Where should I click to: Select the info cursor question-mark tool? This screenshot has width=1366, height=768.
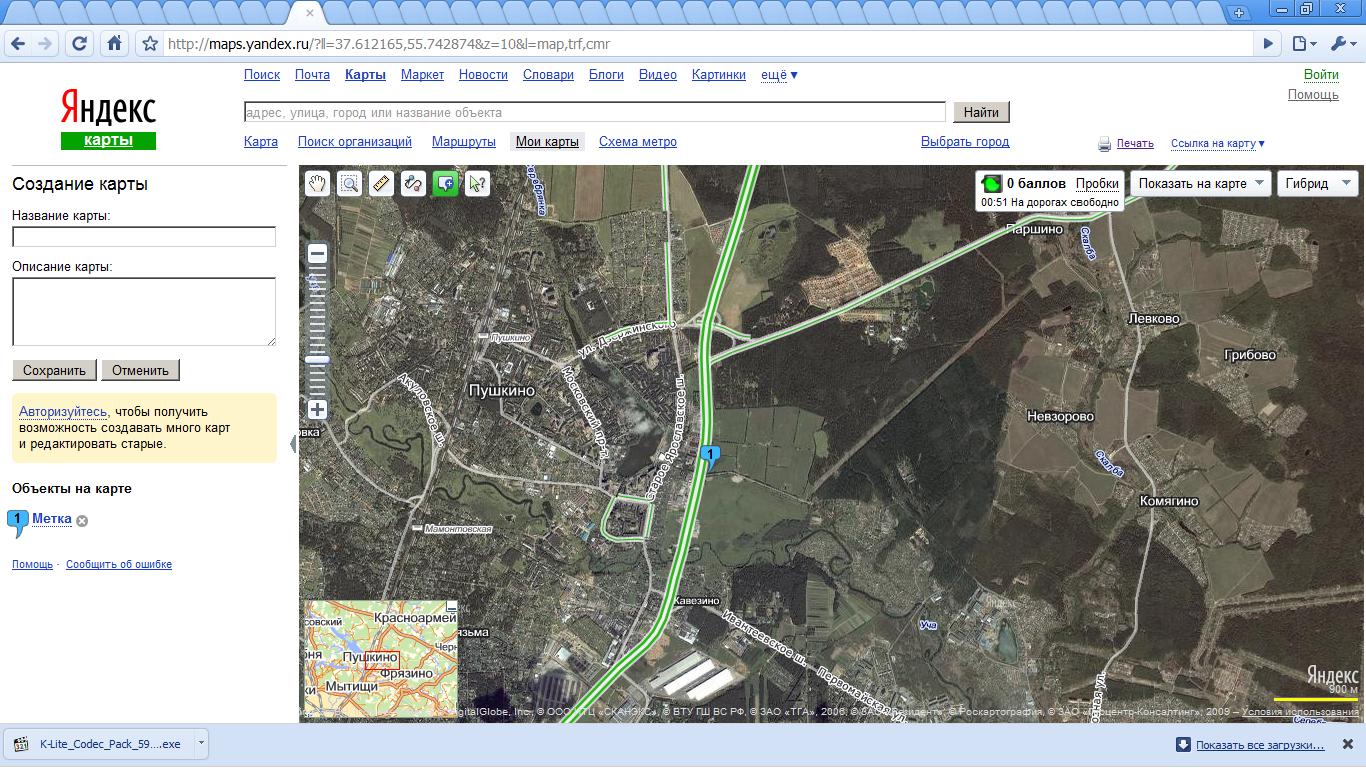[x=477, y=183]
